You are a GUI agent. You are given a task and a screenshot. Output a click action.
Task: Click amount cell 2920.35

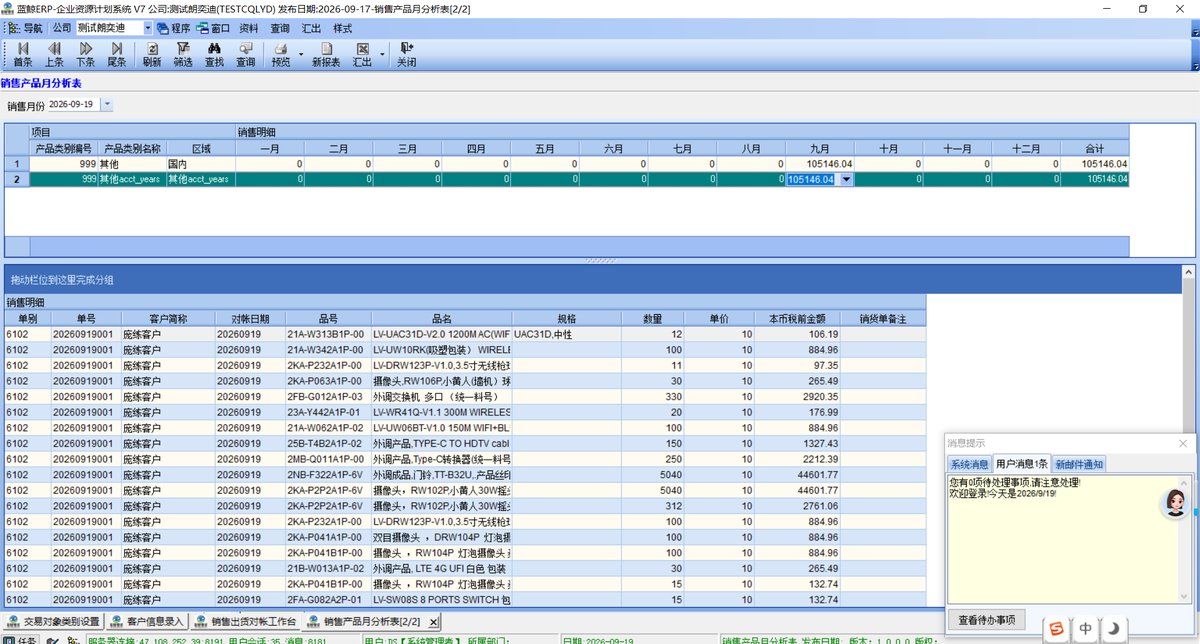798,396
